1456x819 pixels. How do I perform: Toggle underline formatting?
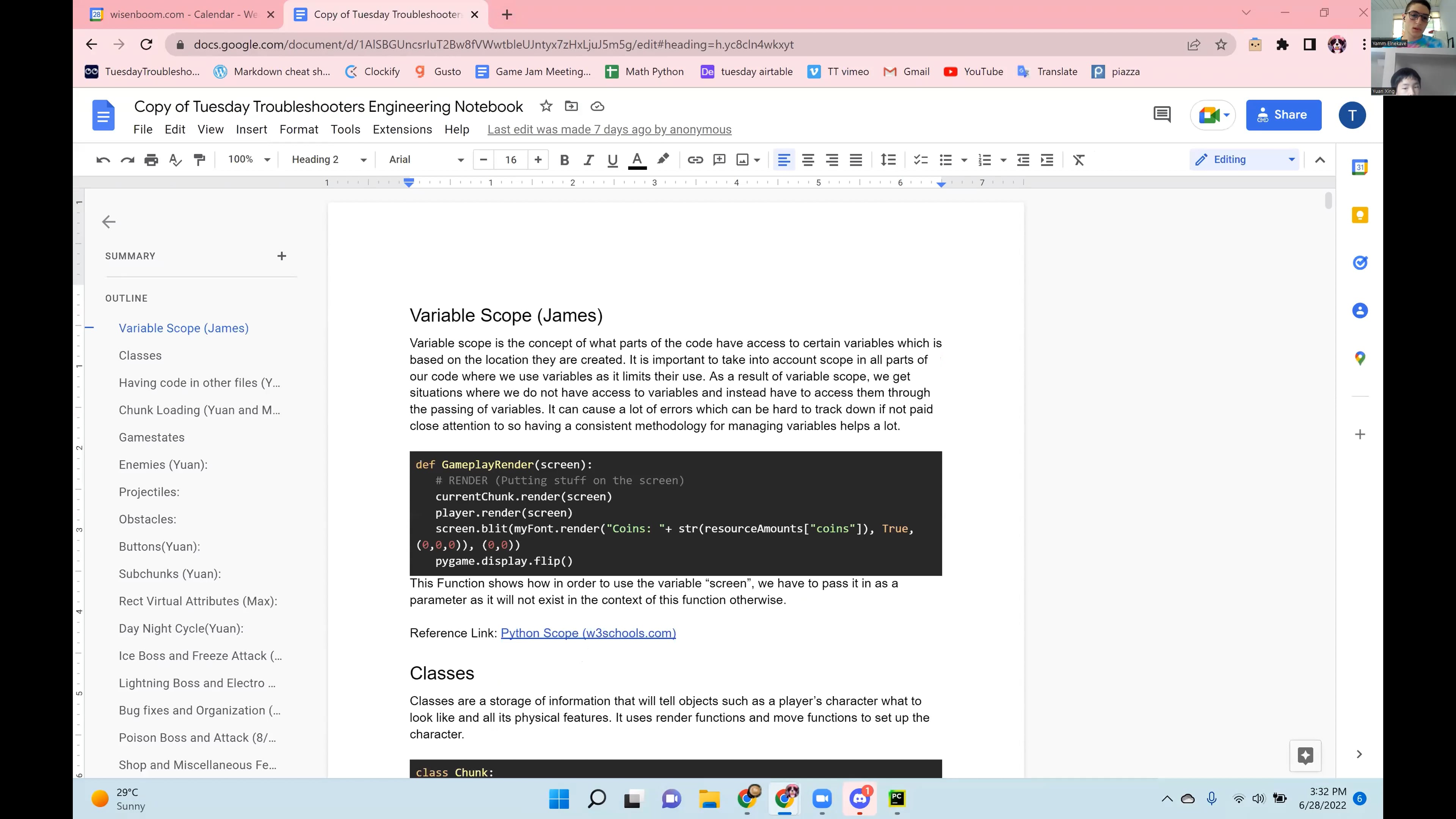[x=613, y=159]
